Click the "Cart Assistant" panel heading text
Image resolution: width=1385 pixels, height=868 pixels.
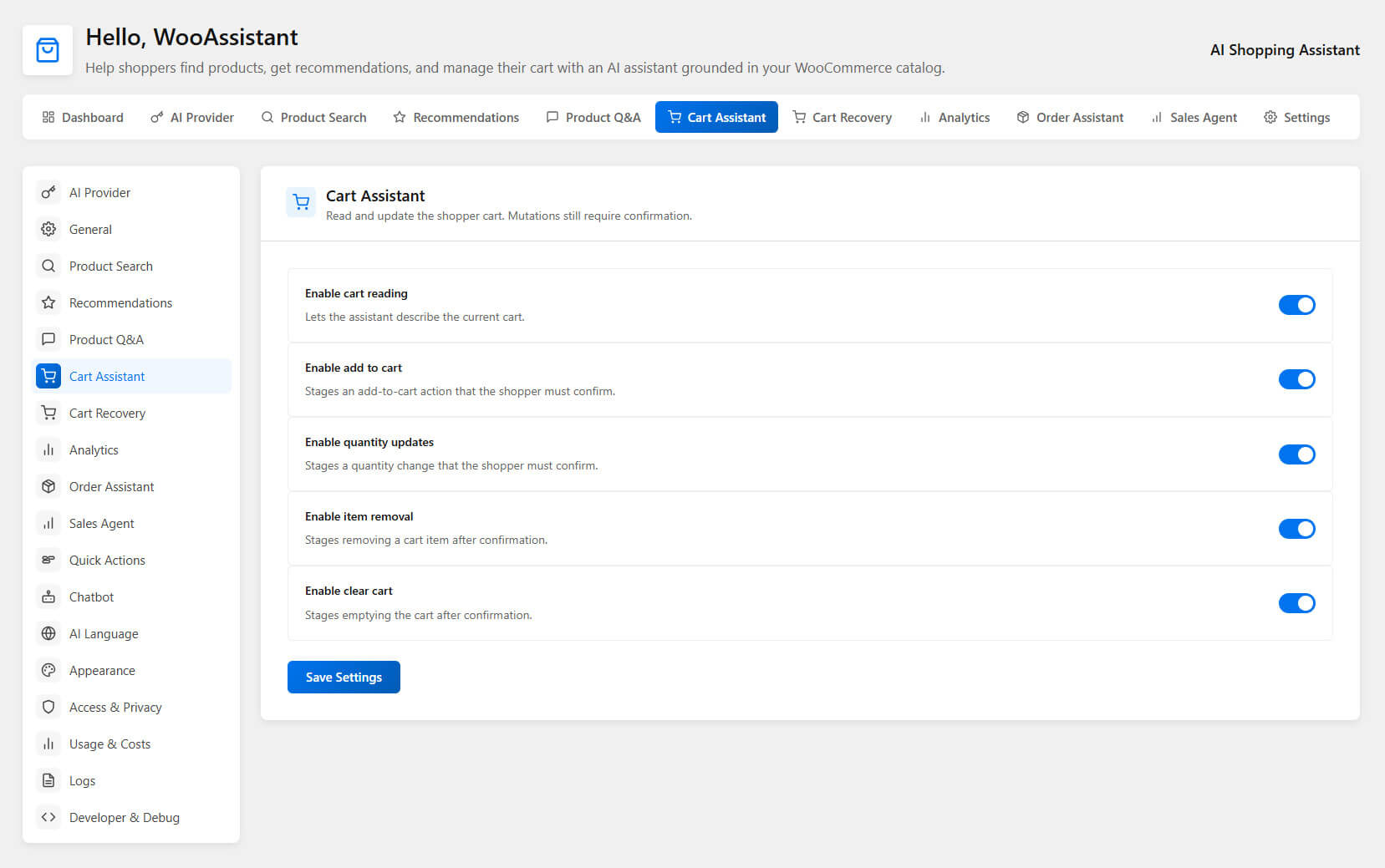click(x=375, y=195)
